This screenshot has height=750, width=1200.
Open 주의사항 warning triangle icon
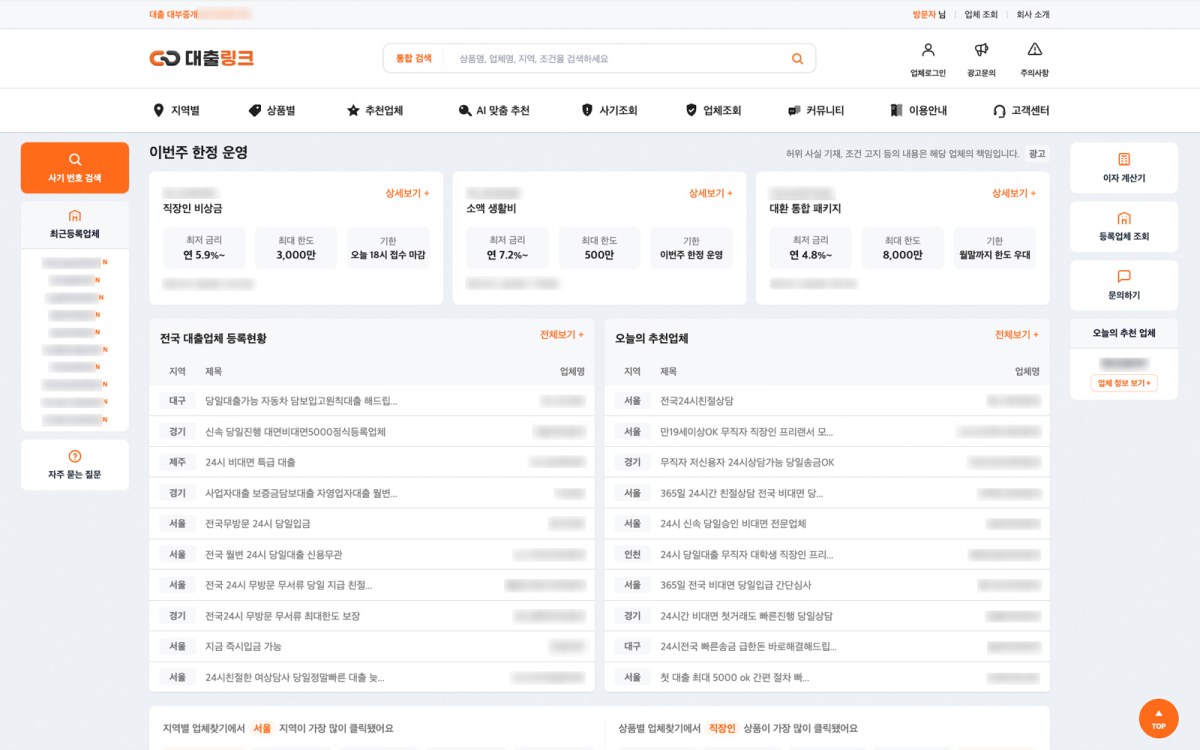point(1034,49)
